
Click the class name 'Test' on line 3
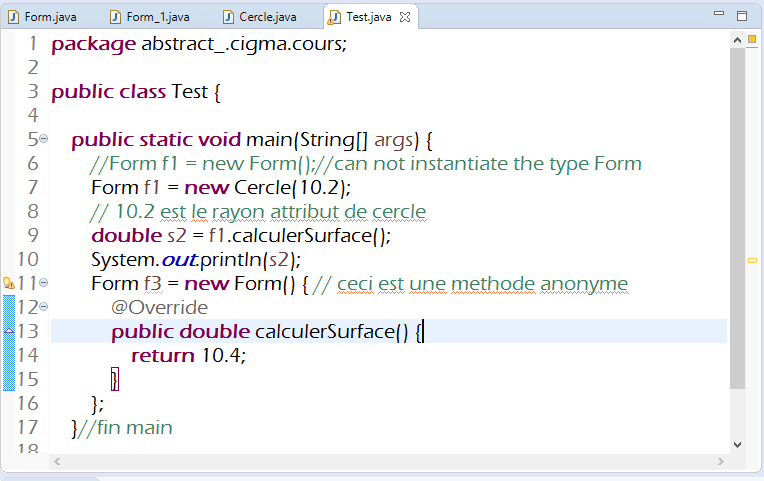(190, 92)
